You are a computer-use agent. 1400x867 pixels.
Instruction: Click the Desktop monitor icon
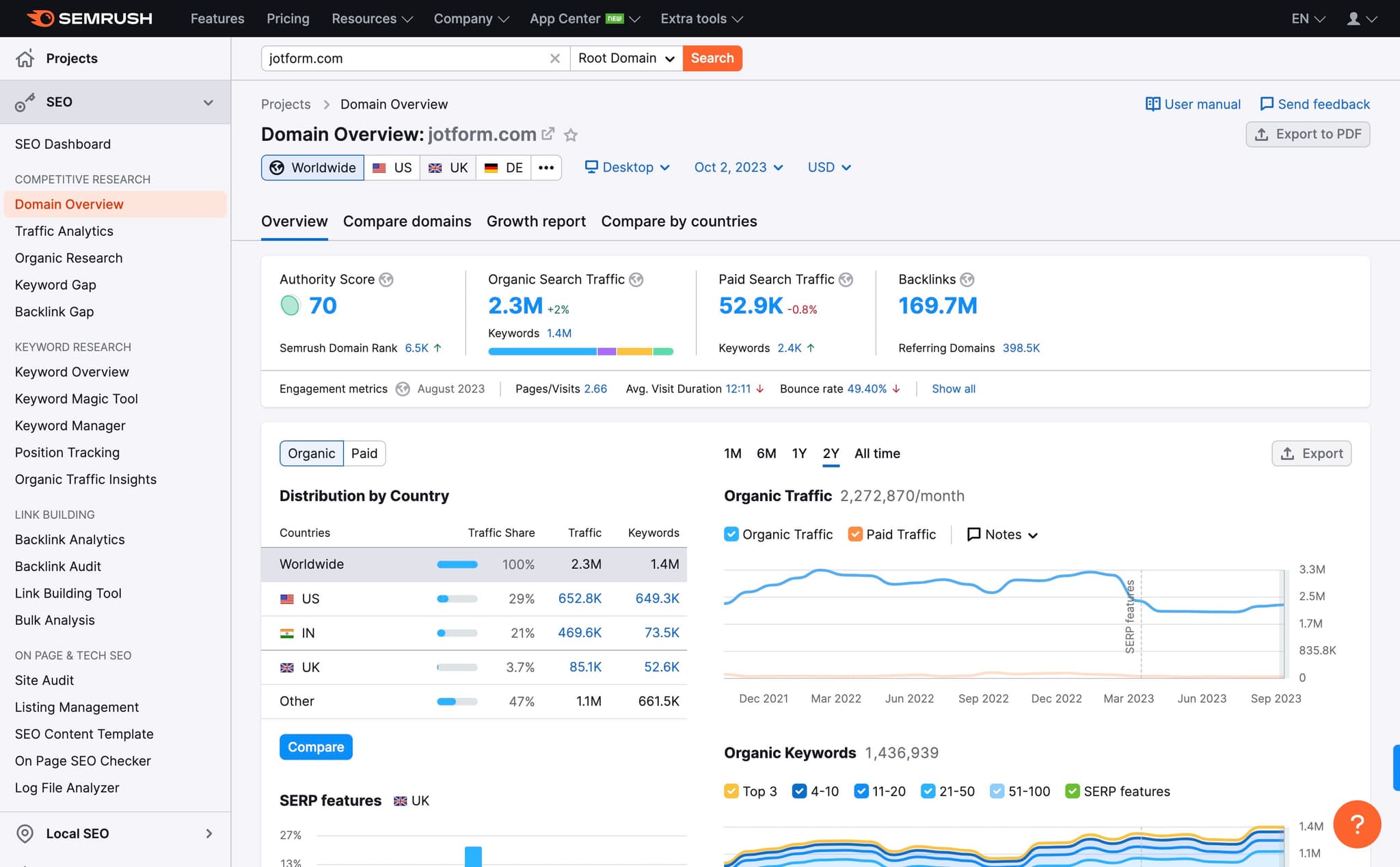[x=591, y=167]
